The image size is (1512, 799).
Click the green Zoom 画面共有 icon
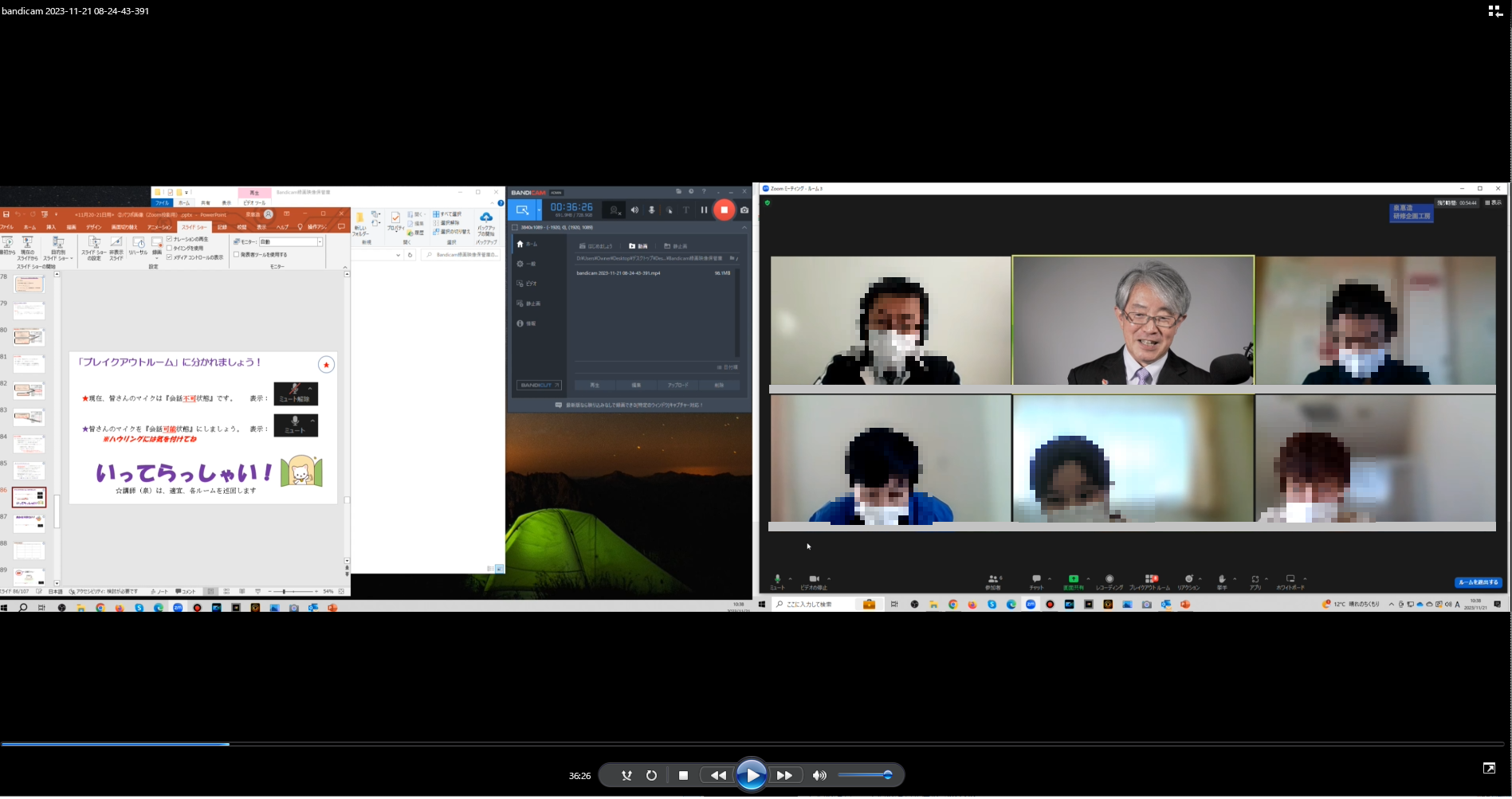click(x=1074, y=579)
